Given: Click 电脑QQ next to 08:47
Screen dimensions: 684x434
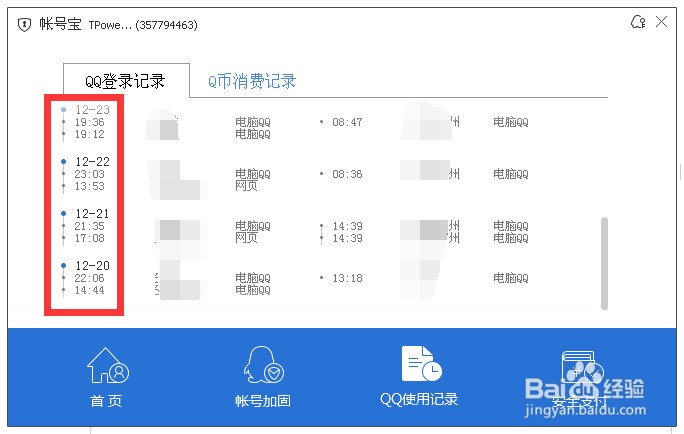Looking at the screenshot, I should (511, 122).
